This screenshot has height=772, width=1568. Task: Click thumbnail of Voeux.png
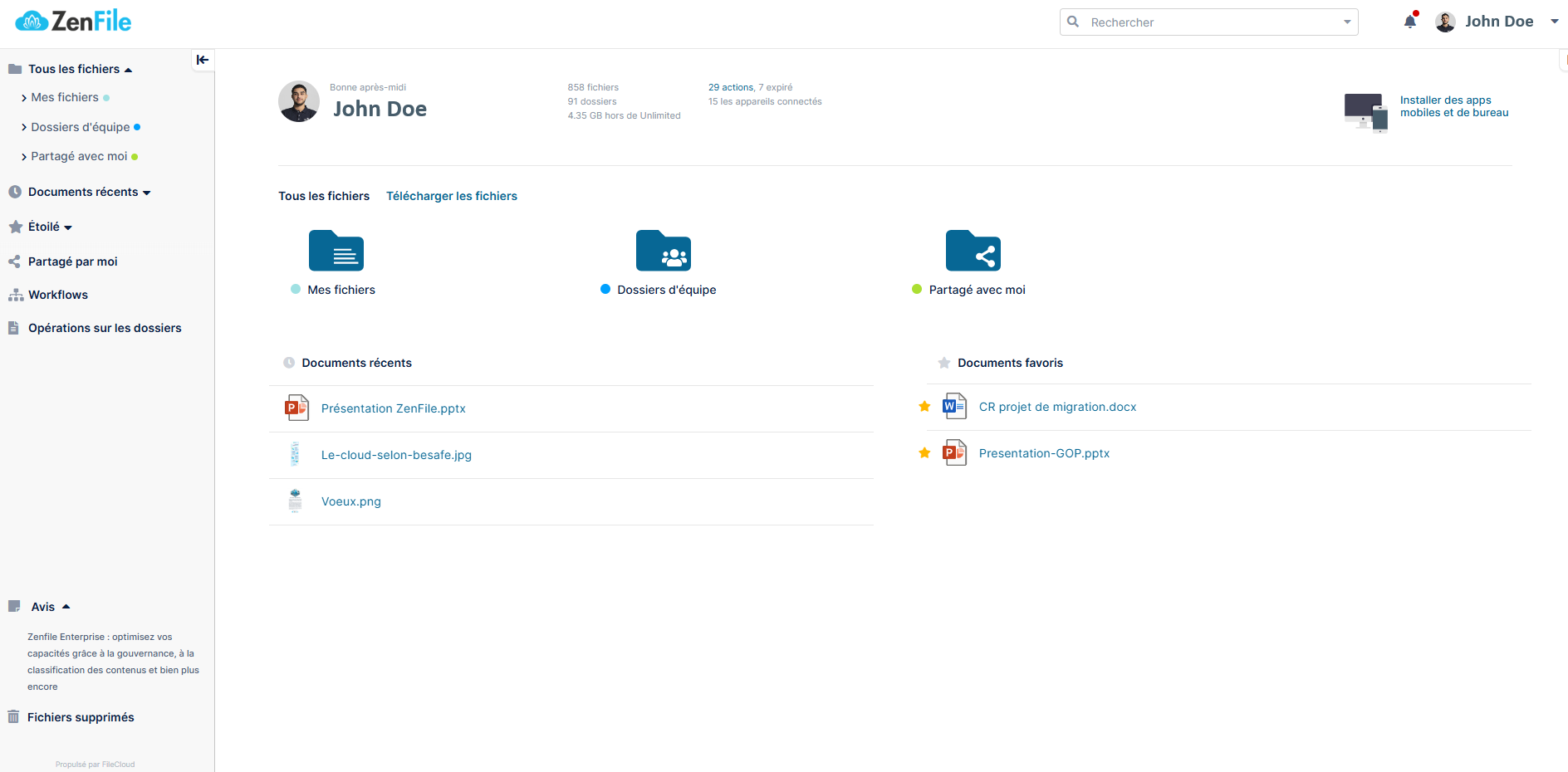pyautogui.click(x=295, y=501)
